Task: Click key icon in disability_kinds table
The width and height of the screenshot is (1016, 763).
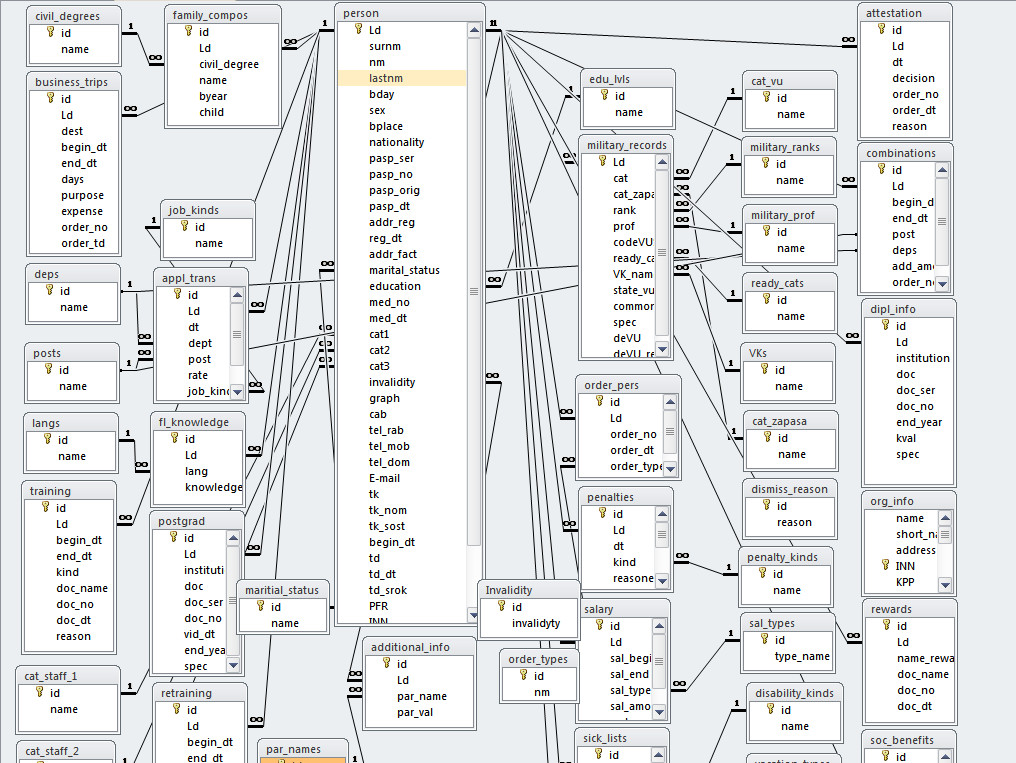Action: tap(770, 709)
